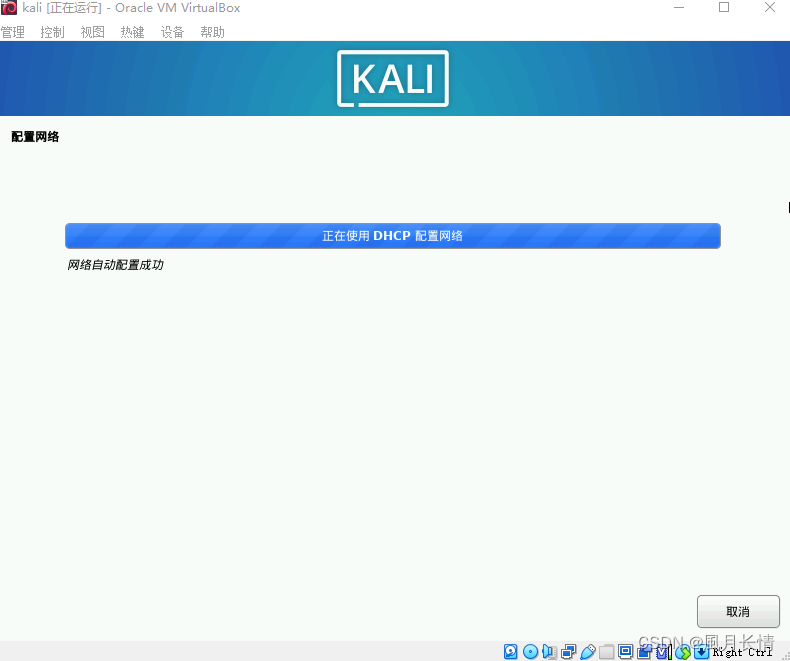Click the CPU virtualization status icon
The height and width of the screenshot is (661, 790).
[664, 651]
